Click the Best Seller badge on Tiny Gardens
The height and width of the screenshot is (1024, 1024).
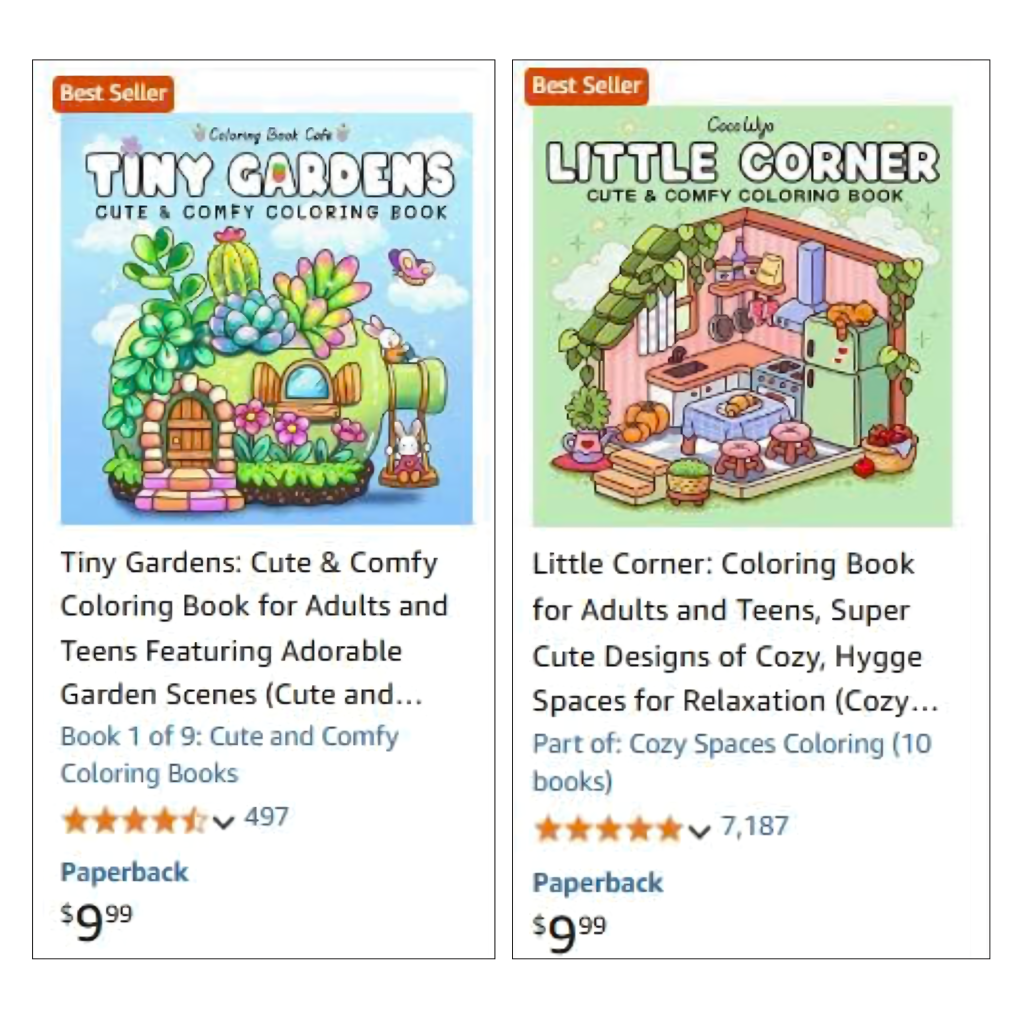click(113, 93)
